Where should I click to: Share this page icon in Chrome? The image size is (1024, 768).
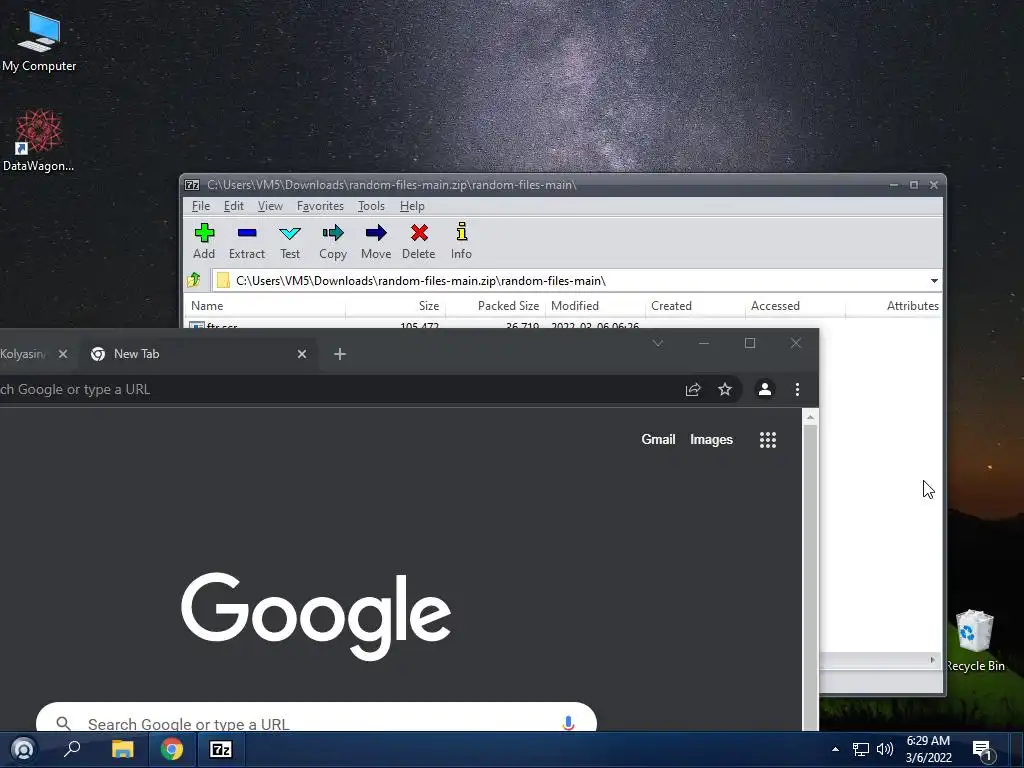click(693, 389)
